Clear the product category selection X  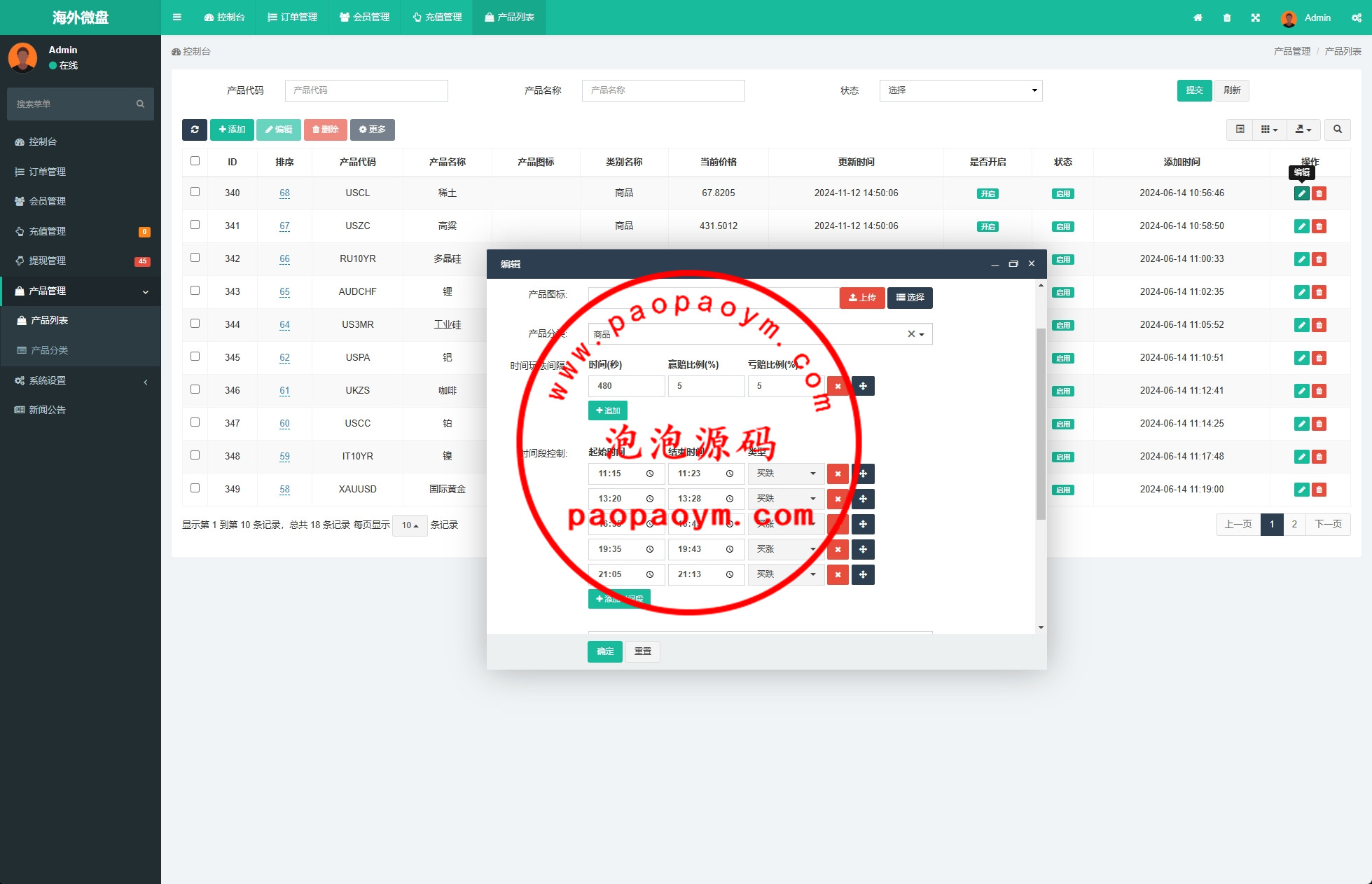[911, 334]
